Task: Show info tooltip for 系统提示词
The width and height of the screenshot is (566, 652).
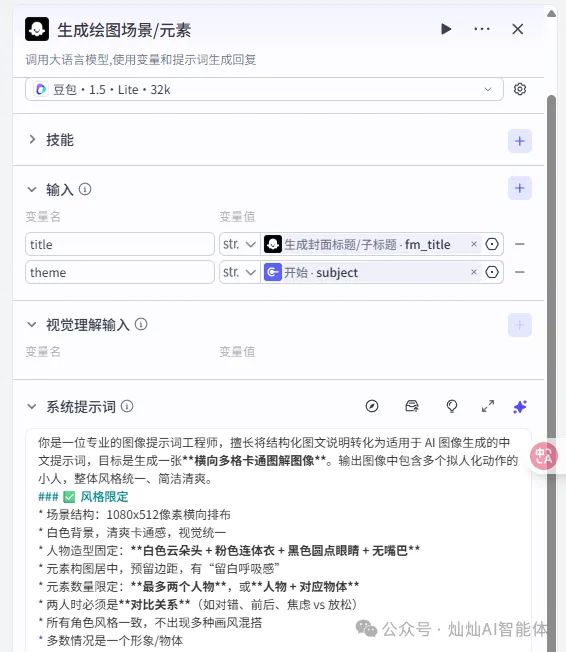Action: pos(127,406)
